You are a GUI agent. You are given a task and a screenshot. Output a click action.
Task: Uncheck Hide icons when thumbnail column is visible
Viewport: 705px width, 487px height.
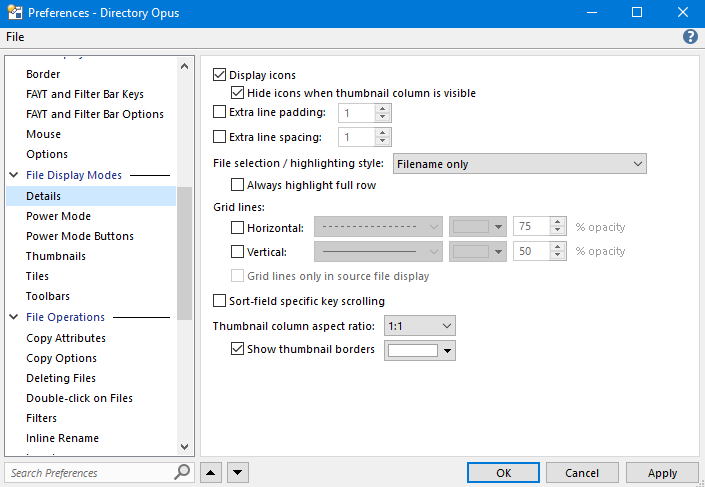pyautogui.click(x=237, y=93)
